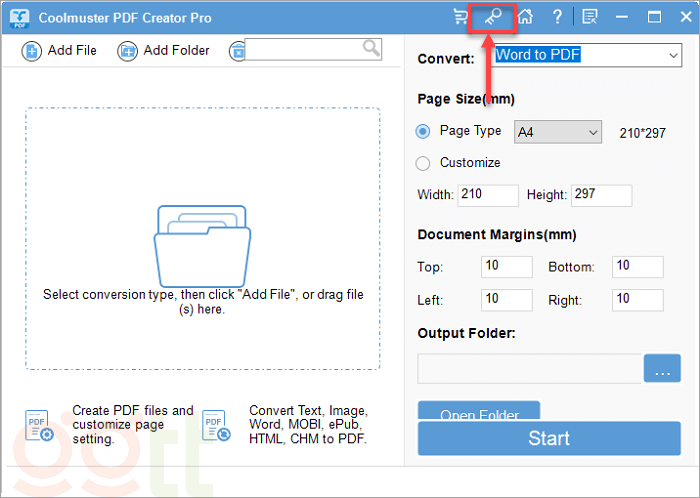Open the register key icon

click(x=492, y=17)
